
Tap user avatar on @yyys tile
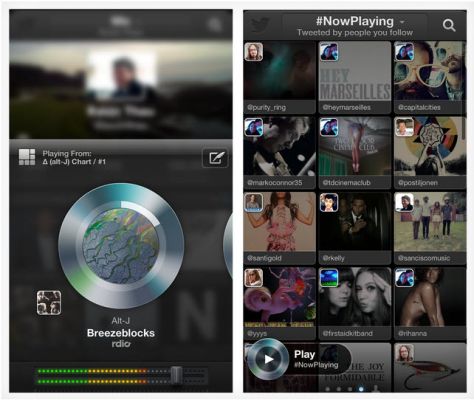click(254, 278)
